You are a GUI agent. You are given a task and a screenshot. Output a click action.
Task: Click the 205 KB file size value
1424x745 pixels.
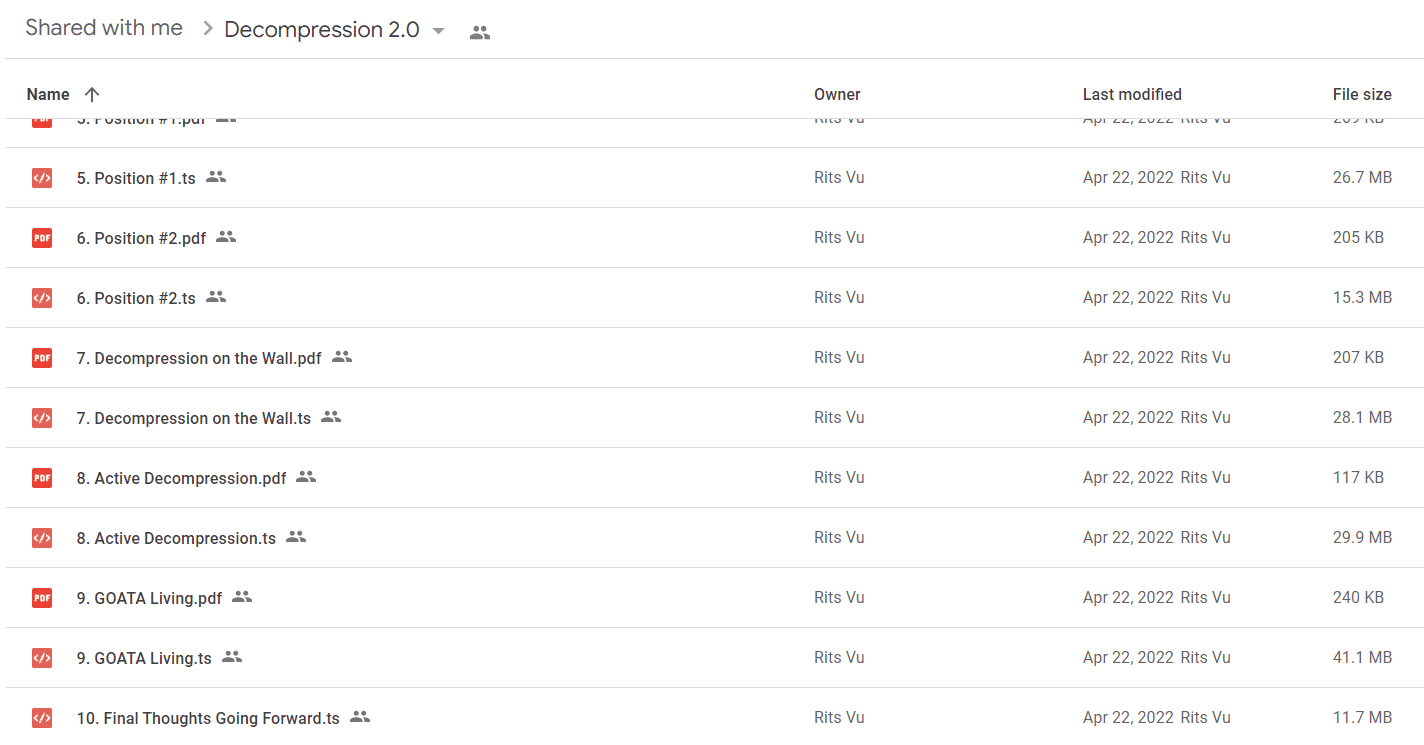(1358, 238)
